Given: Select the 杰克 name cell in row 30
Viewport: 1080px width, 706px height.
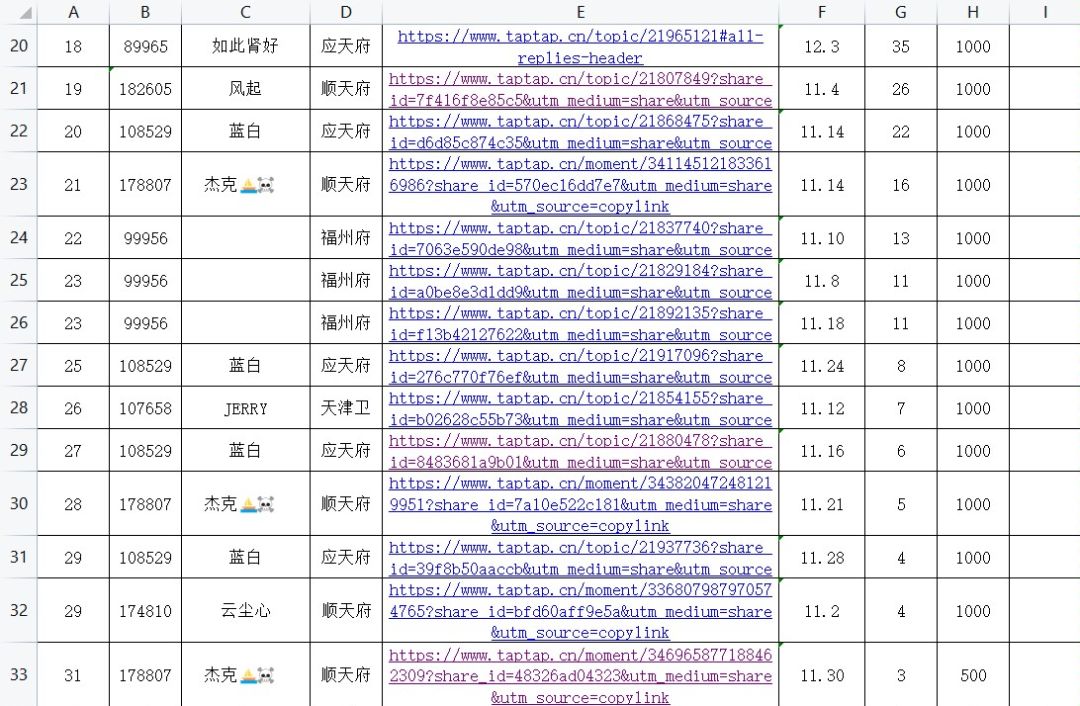Looking at the screenshot, I should [245, 503].
